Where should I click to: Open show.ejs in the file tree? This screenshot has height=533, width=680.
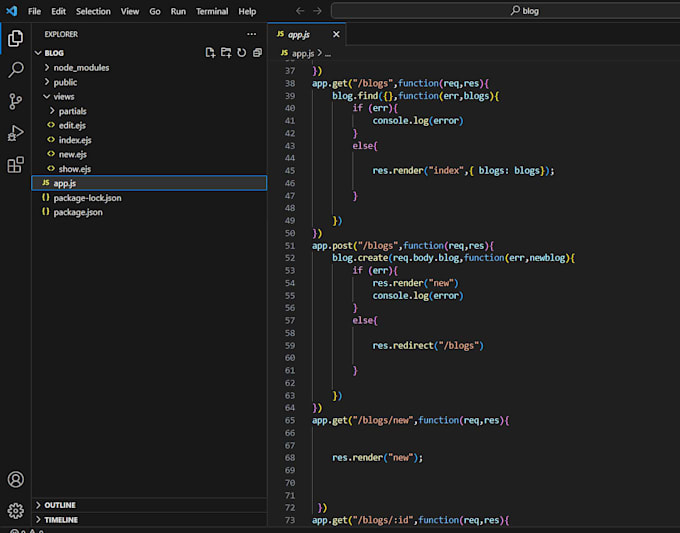click(x=149, y=169)
